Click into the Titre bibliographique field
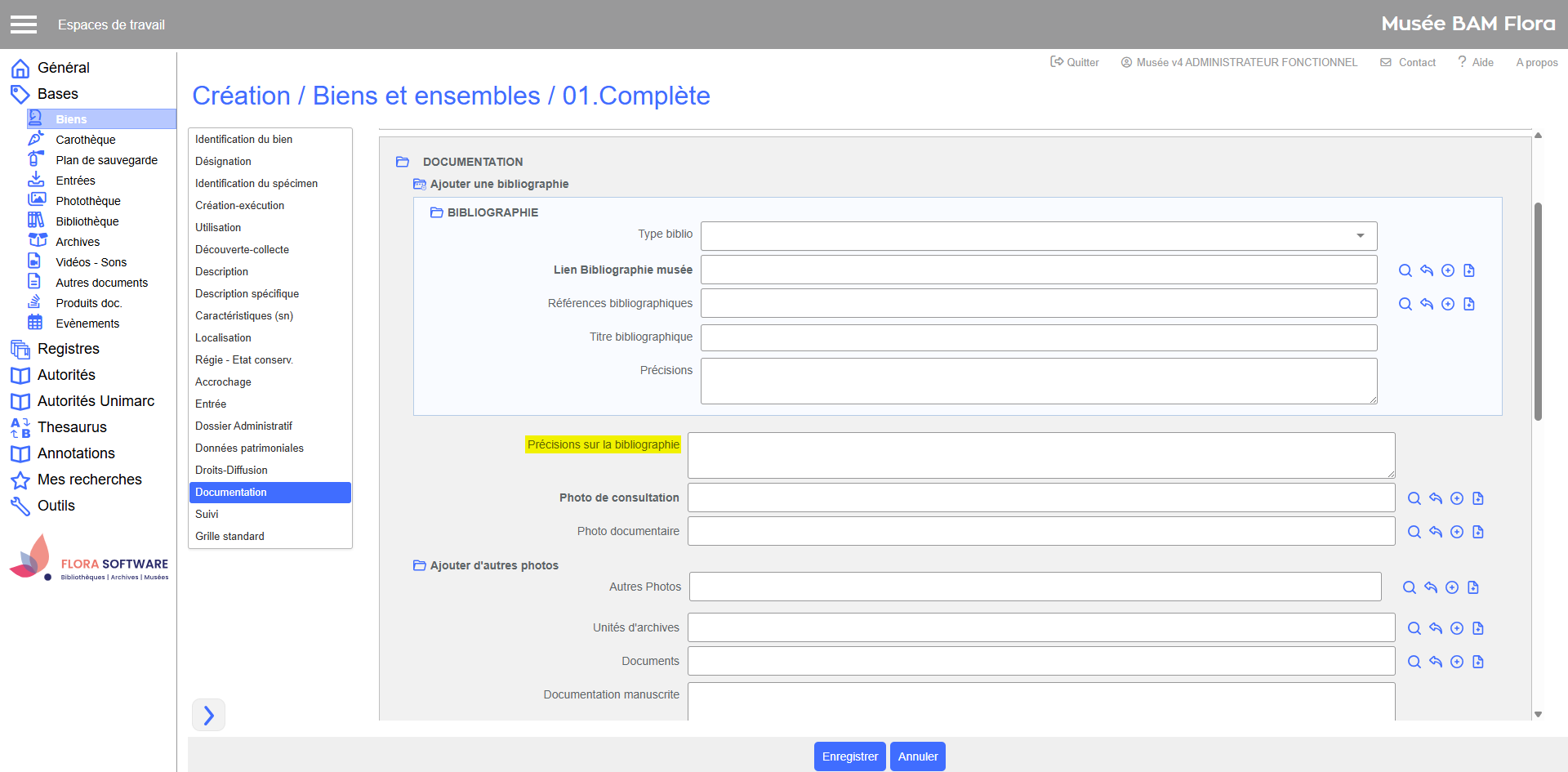Screen dimensions: 1568x772 tap(1038, 337)
